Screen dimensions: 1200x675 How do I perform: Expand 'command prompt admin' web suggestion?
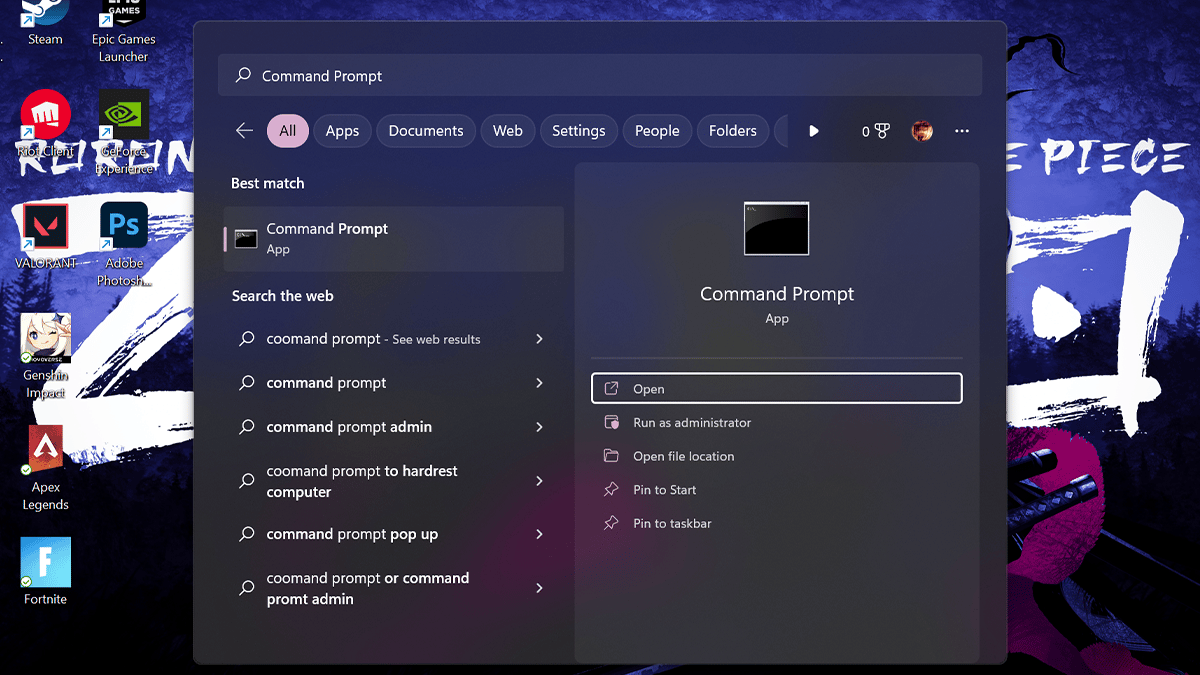click(x=539, y=427)
